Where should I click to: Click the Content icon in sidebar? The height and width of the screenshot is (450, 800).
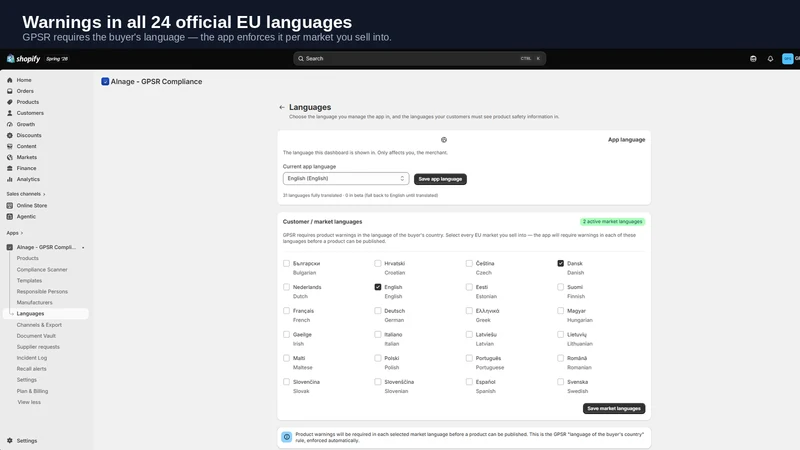pyautogui.click(x=10, y=146)
